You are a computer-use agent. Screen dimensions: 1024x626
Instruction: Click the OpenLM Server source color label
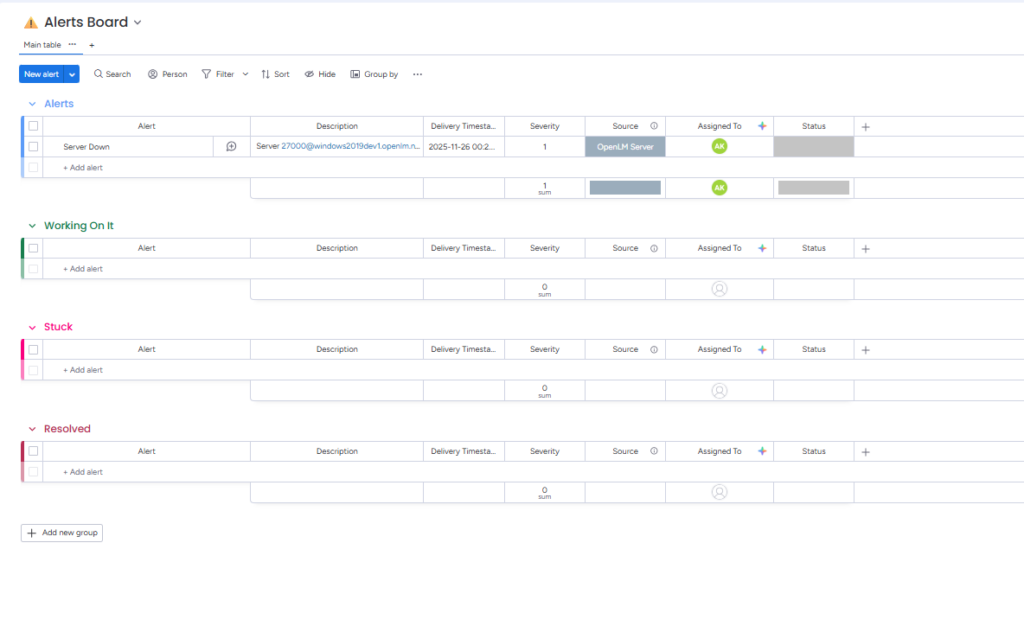625,146
